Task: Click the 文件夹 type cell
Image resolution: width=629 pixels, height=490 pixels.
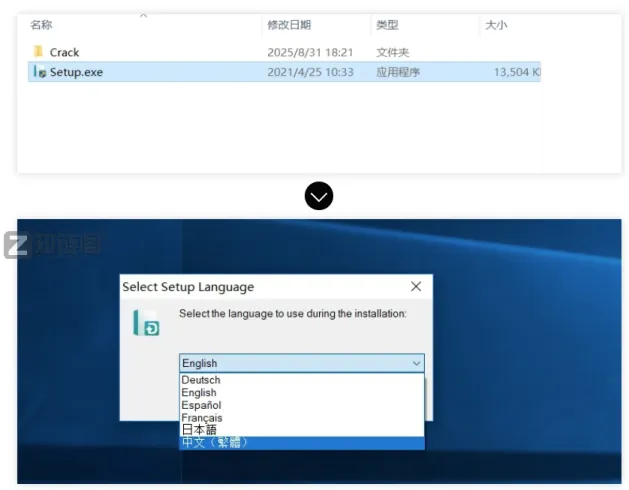Action: pyautogui.click(x=393, y=53)
